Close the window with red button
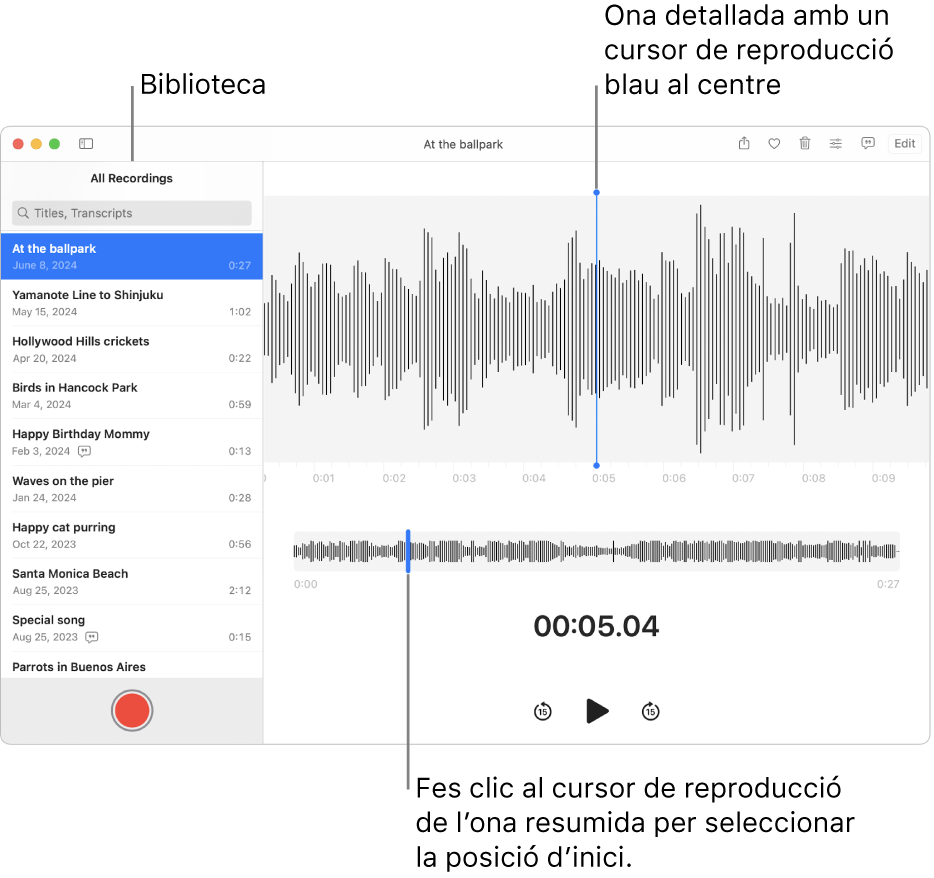Viewport: 934px width, 878px height. tap(18, 144)
